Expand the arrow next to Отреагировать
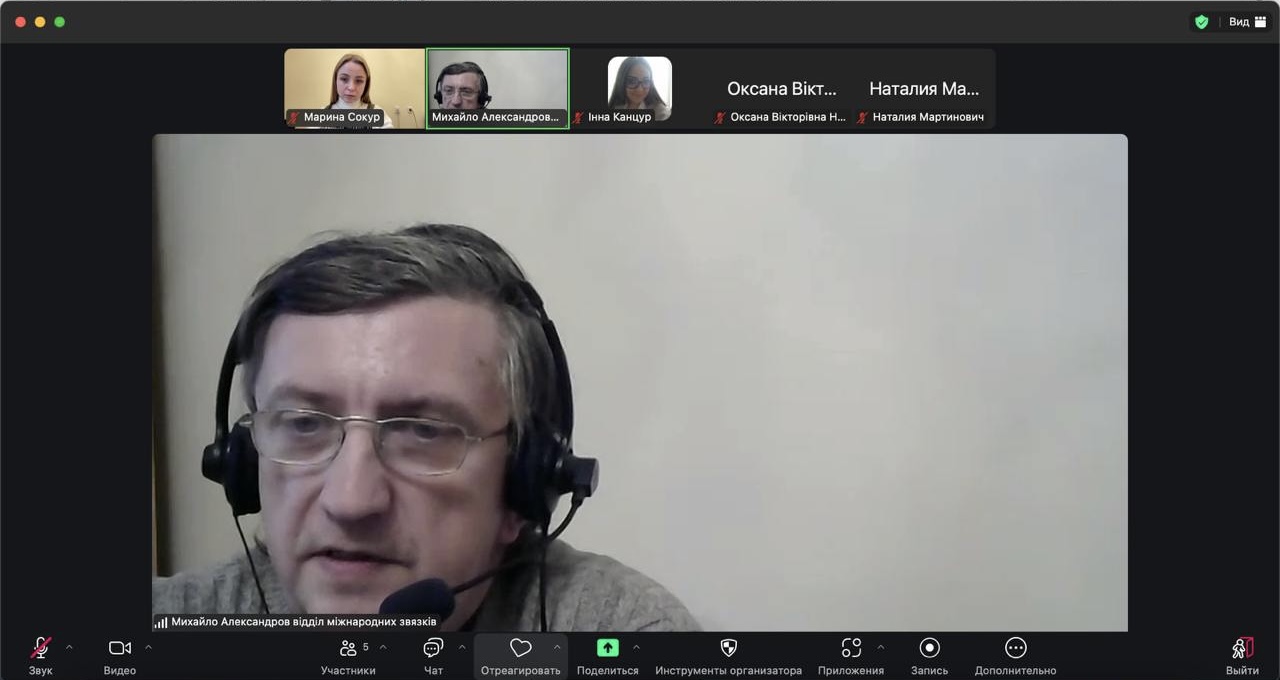This screenshot has height=680, width=1280. tap(557, 647)
